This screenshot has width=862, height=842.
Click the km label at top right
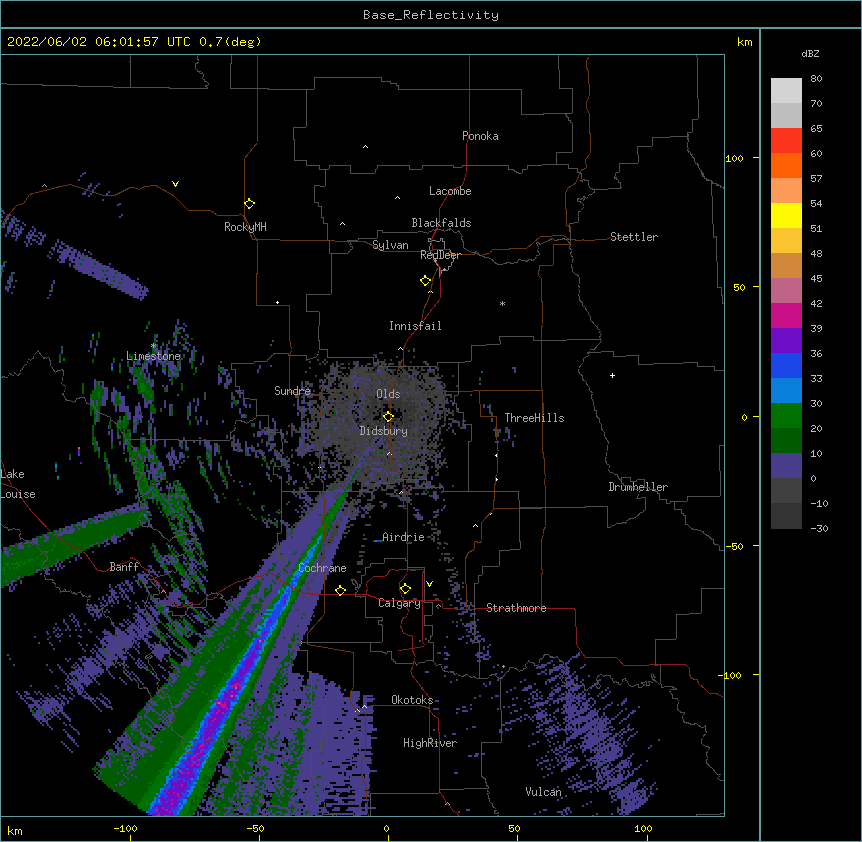[x=744, y=42]
